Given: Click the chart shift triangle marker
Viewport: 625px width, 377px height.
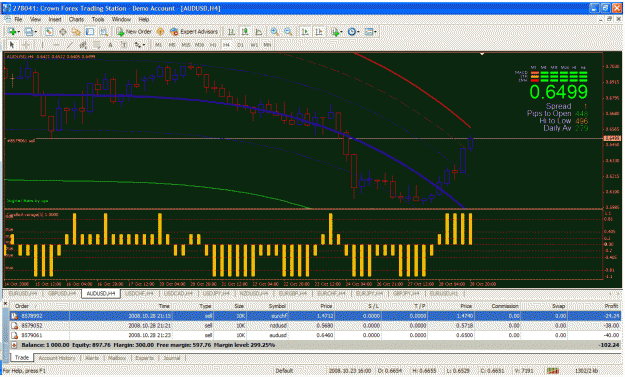Looking at the screenshot, I should pyautogui.click(x=482, y=53).
